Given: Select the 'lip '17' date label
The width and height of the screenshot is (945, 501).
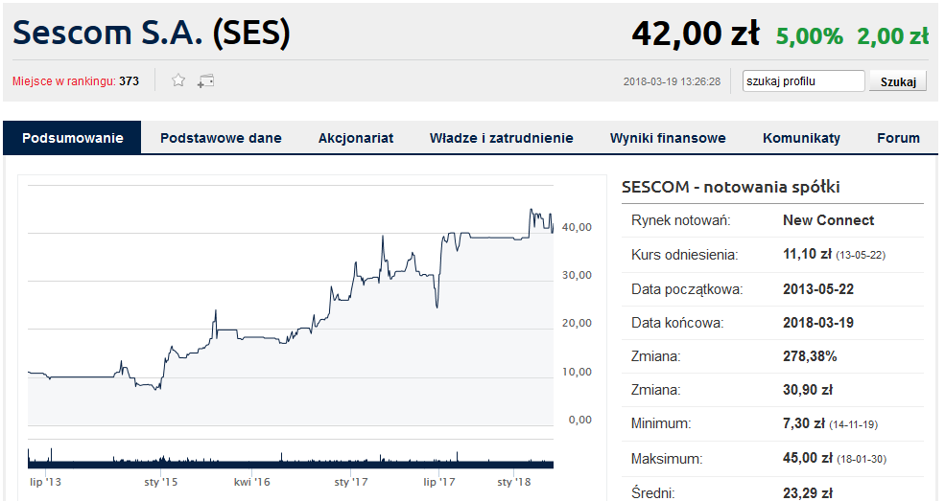Looking at the screenshot, I should [439, 482].
